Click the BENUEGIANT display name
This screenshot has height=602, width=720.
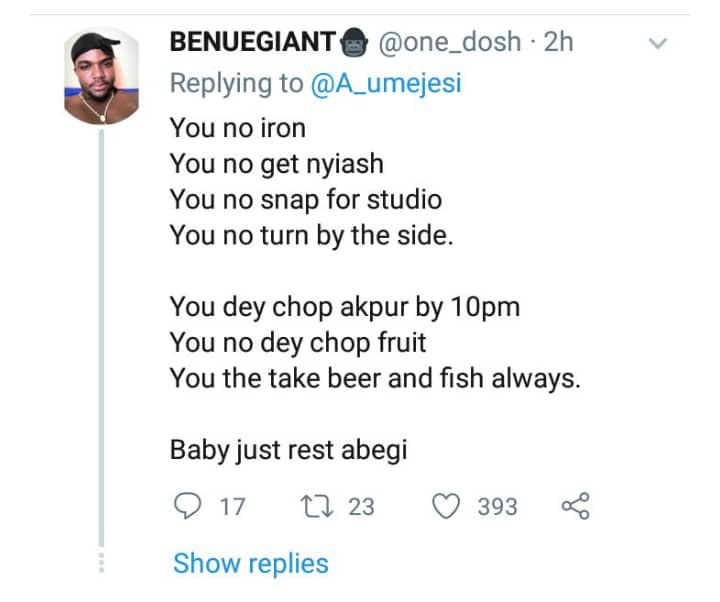253,42
